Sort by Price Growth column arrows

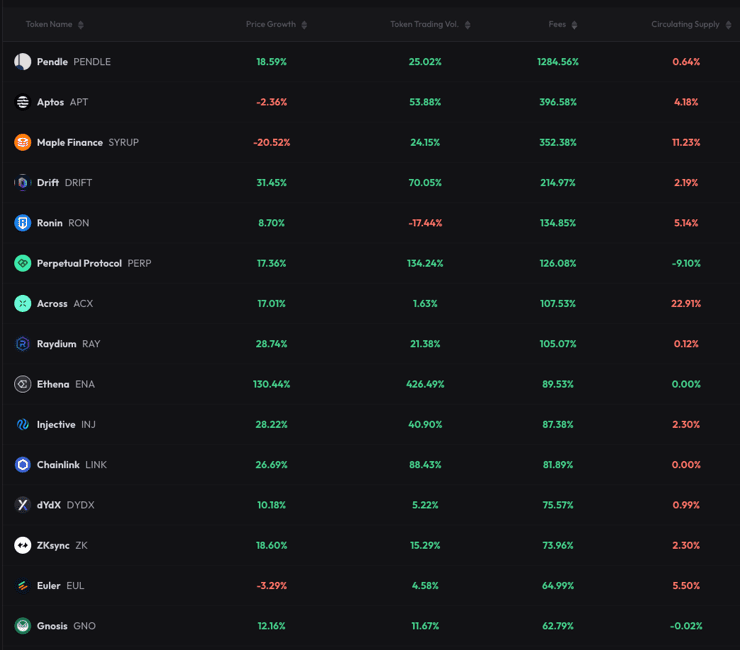click(304, 25)
